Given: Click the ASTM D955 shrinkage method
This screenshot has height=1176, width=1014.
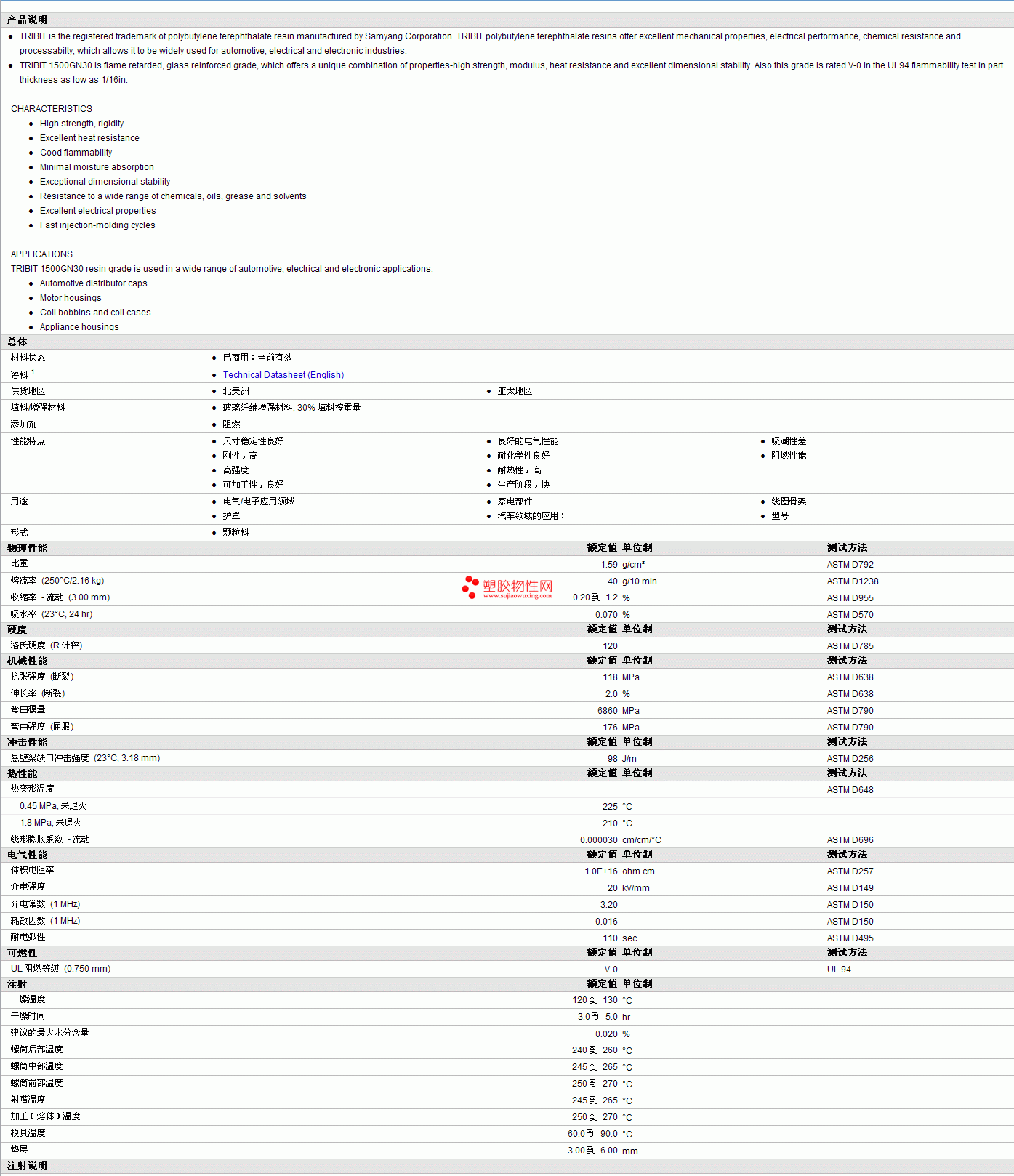Looking at the screenshot, I should [850, 598].
